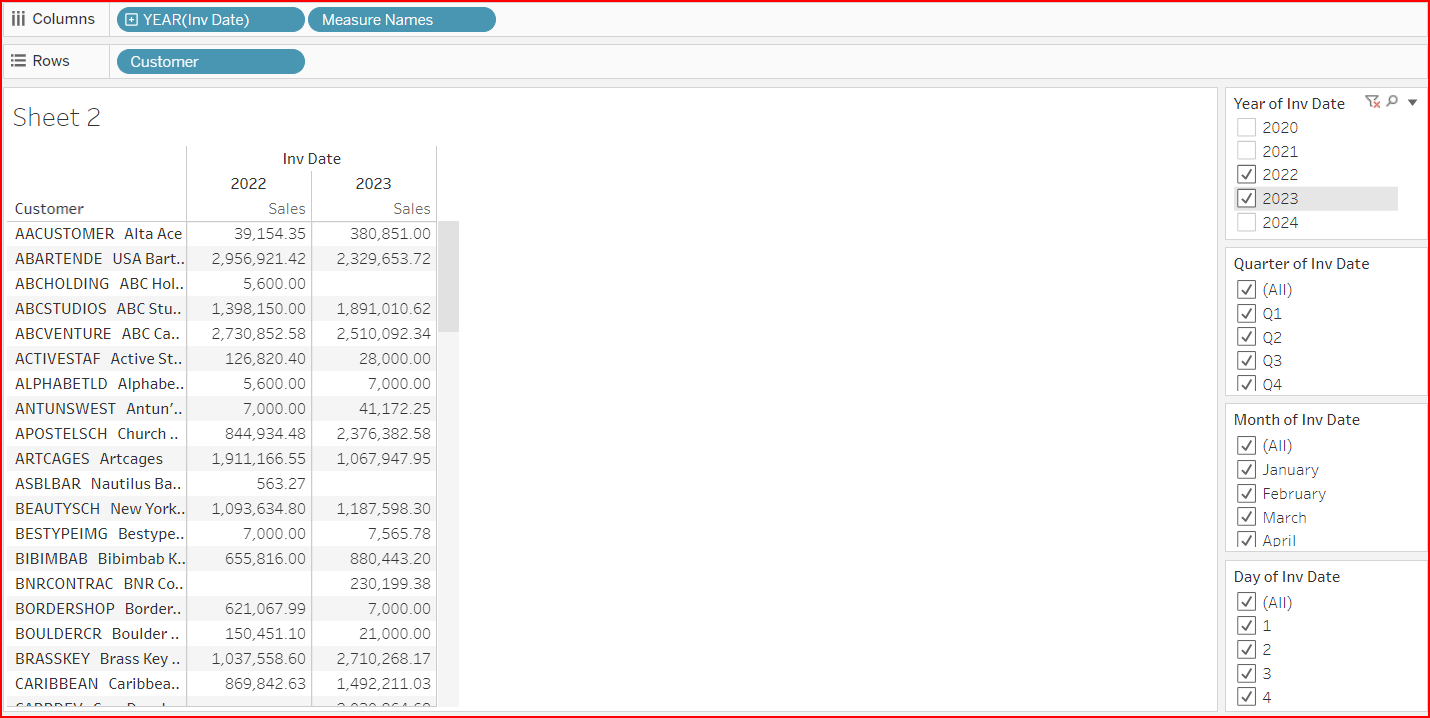Image resolution: width=1430 pixels, height=718 pixels.
Task: Open Year of Inv Date filter dropdown menu
Action: tap(1412, 102)
